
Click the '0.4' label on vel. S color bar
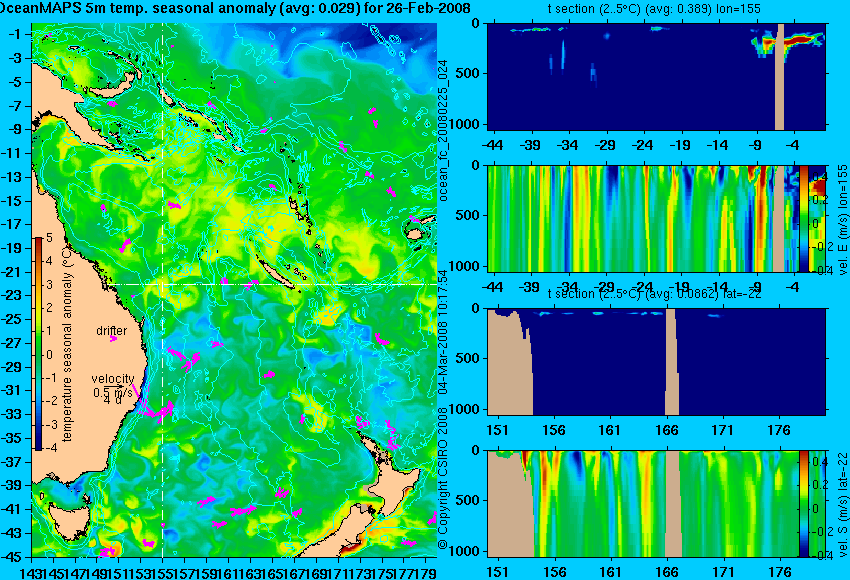pos(819,461)
